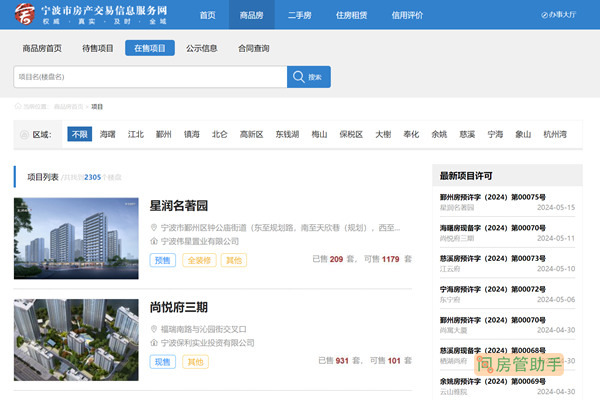Image resolution: width=600 pixels, height=400 pixels.
Task: Click the site logo emblem
Action: [24, 14]
